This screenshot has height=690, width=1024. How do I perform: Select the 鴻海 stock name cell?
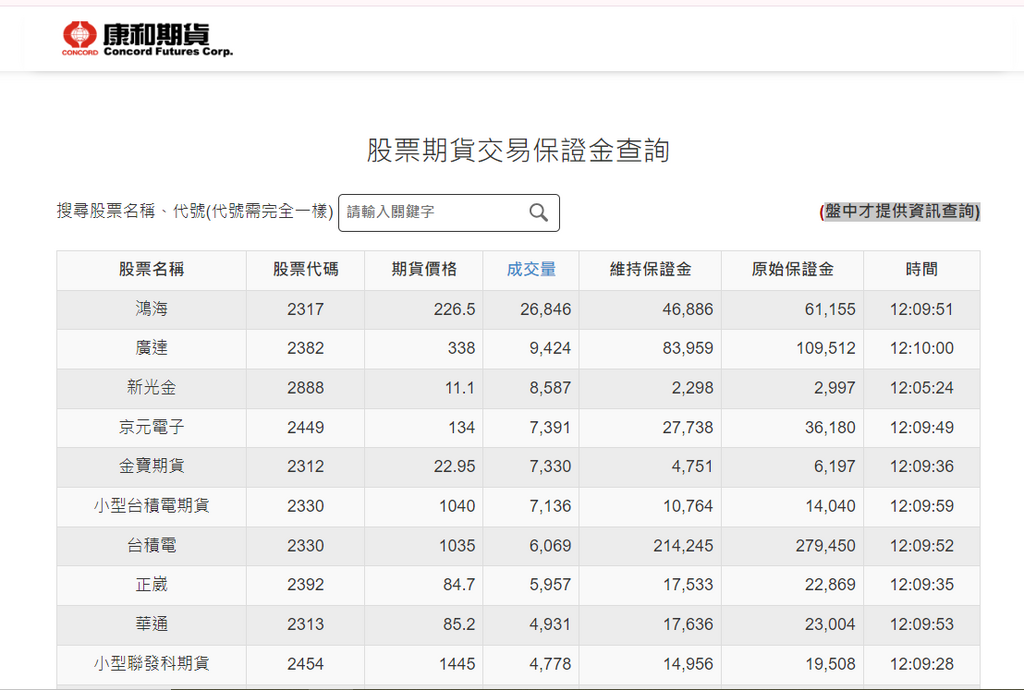(x=152, y=309)
